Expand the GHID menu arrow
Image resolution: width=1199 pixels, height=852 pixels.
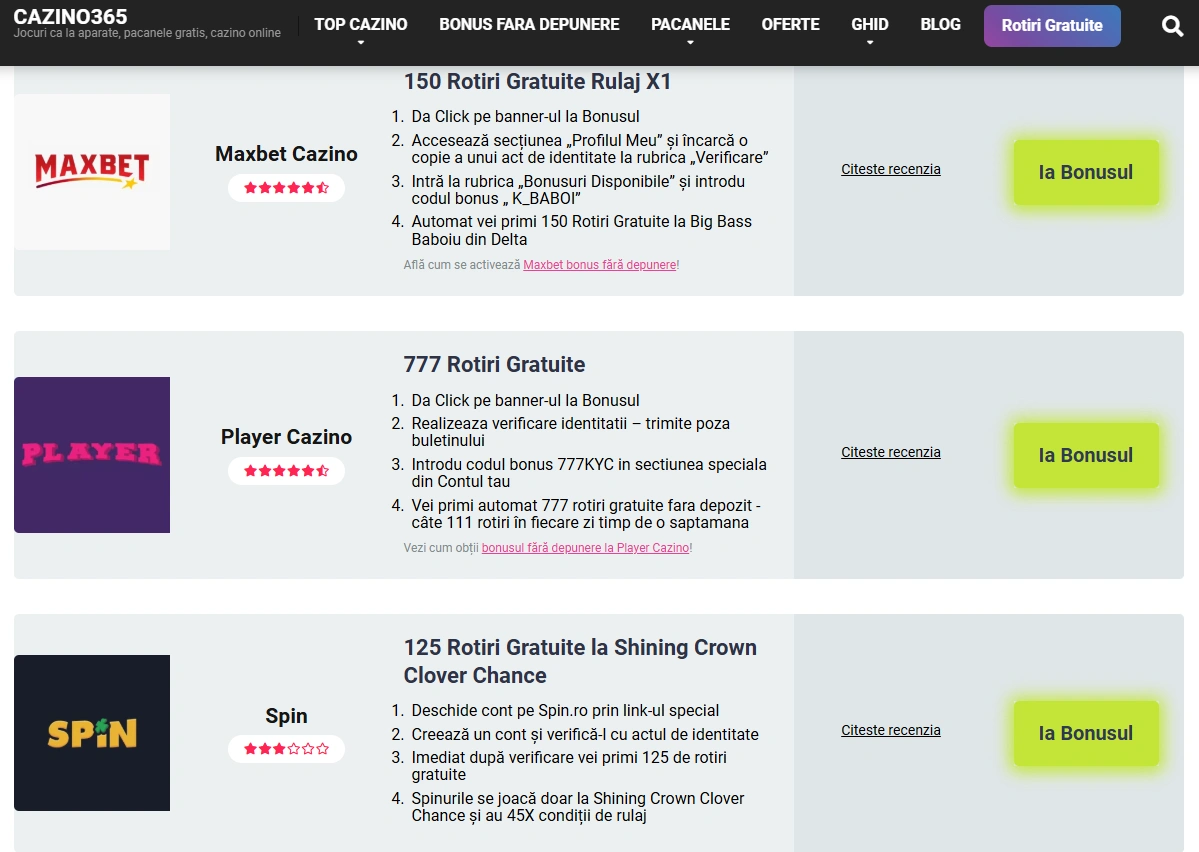point(869,43)
